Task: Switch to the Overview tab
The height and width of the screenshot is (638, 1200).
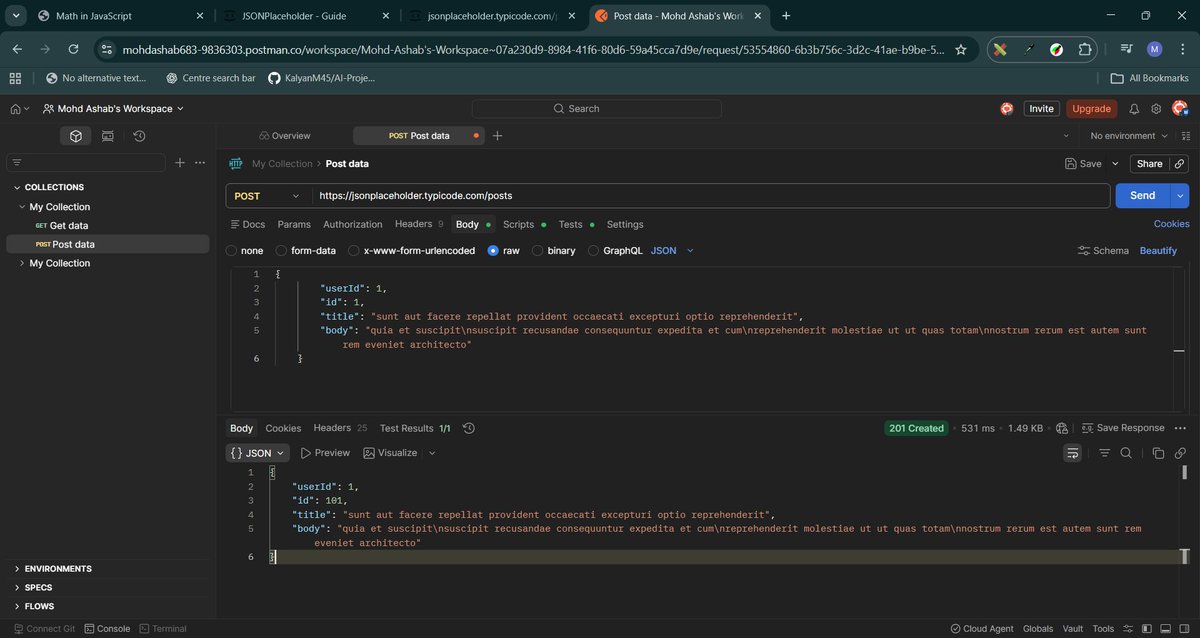Action: point(285,136)
